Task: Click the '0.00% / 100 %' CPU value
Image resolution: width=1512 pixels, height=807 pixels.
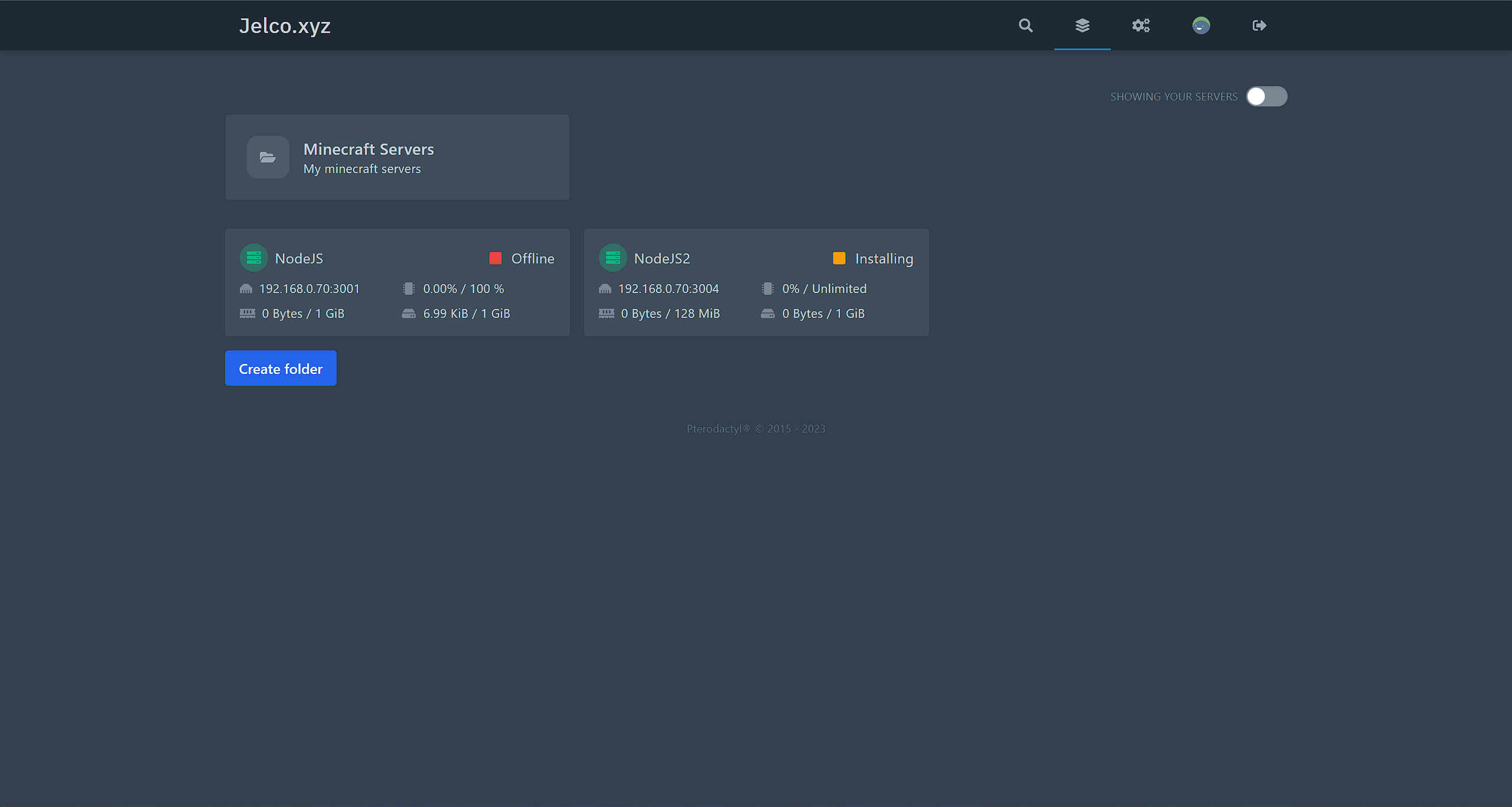Action: (464, 289)
